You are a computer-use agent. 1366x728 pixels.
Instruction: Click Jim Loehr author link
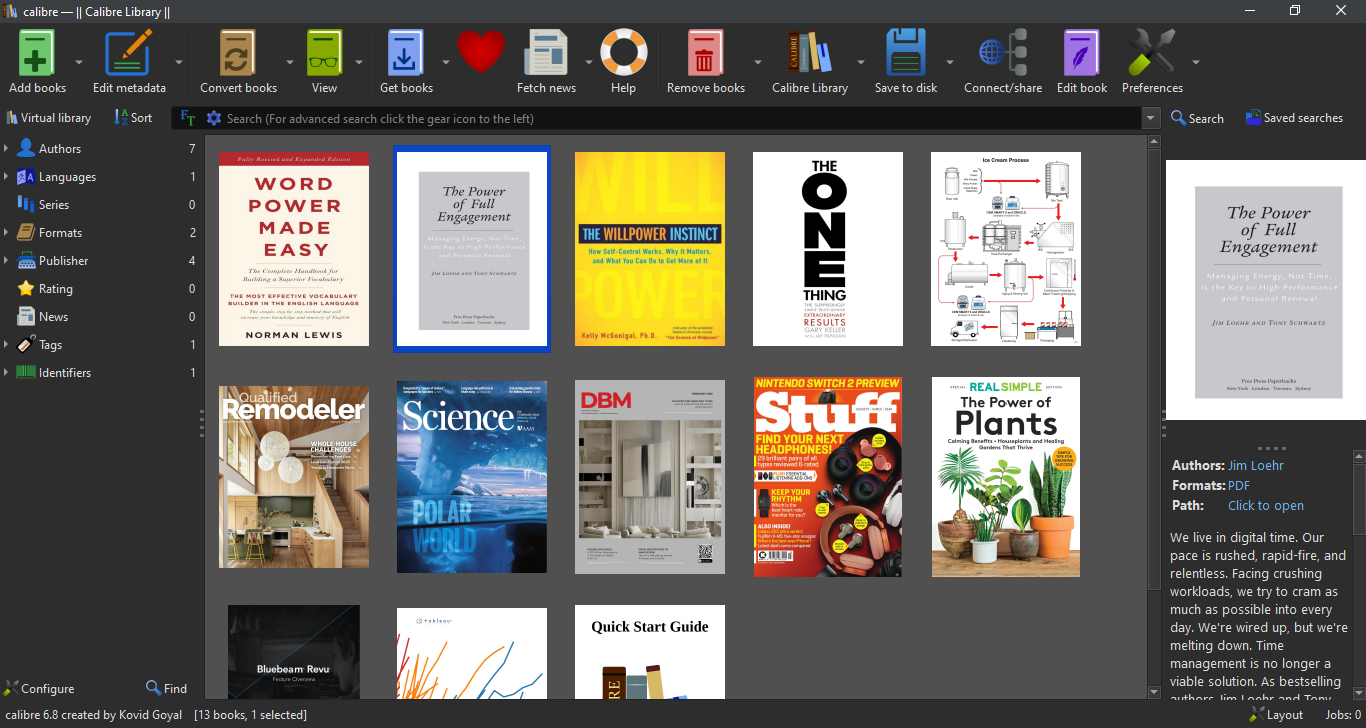(1256, 465)
